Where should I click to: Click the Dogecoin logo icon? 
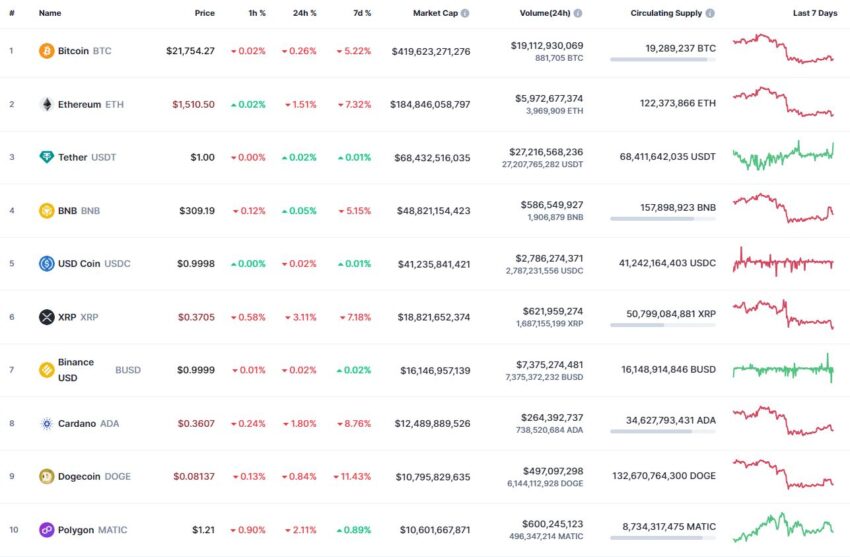click(46, 477)
